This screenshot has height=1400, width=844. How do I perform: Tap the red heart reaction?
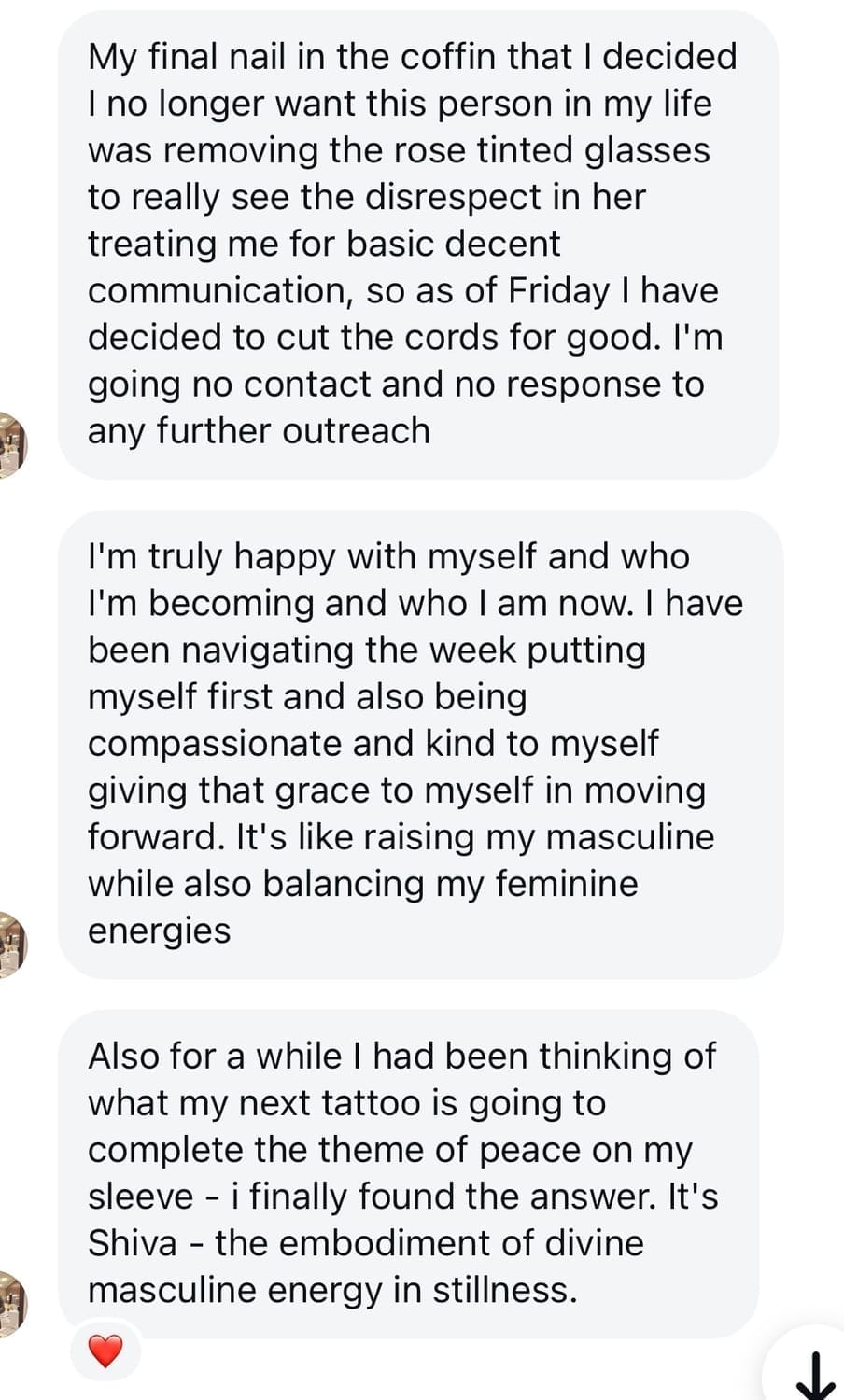tap(105, 1350)
